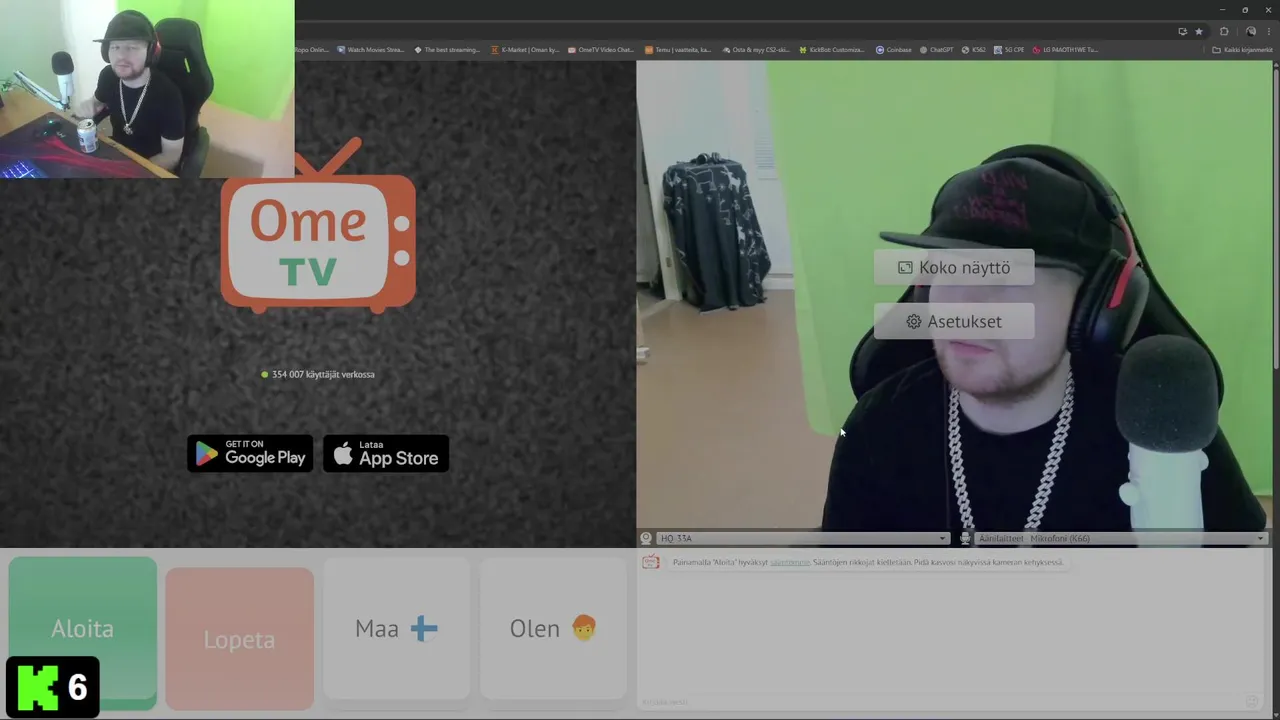Stop the chat with Lopeta button

point(239,639)
